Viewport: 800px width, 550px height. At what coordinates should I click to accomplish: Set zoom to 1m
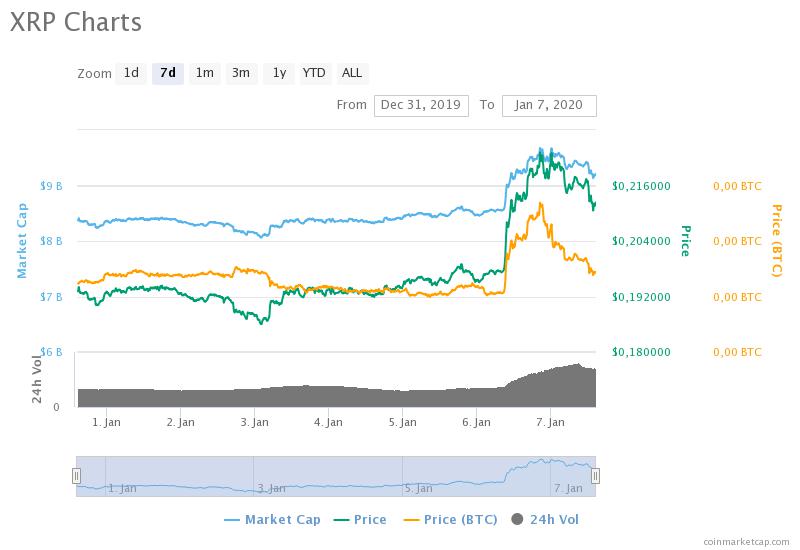pyautogui.click(x=205, y=73)
